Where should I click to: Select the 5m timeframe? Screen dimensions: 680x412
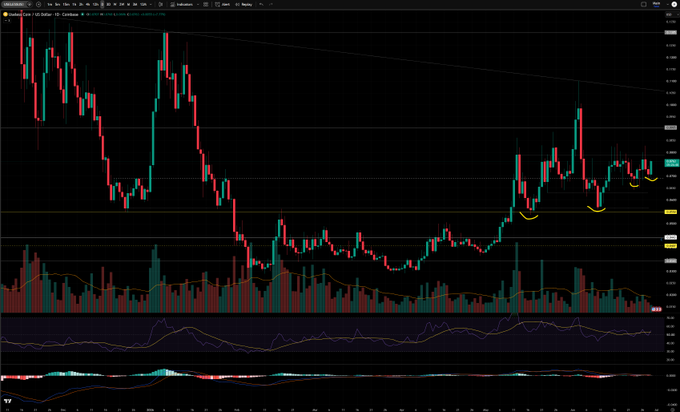point(57,4)
